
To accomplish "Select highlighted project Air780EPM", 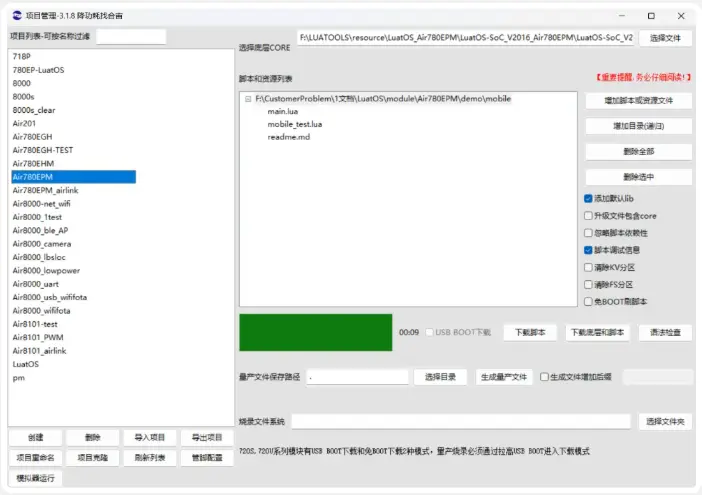I will pos(73,177).
